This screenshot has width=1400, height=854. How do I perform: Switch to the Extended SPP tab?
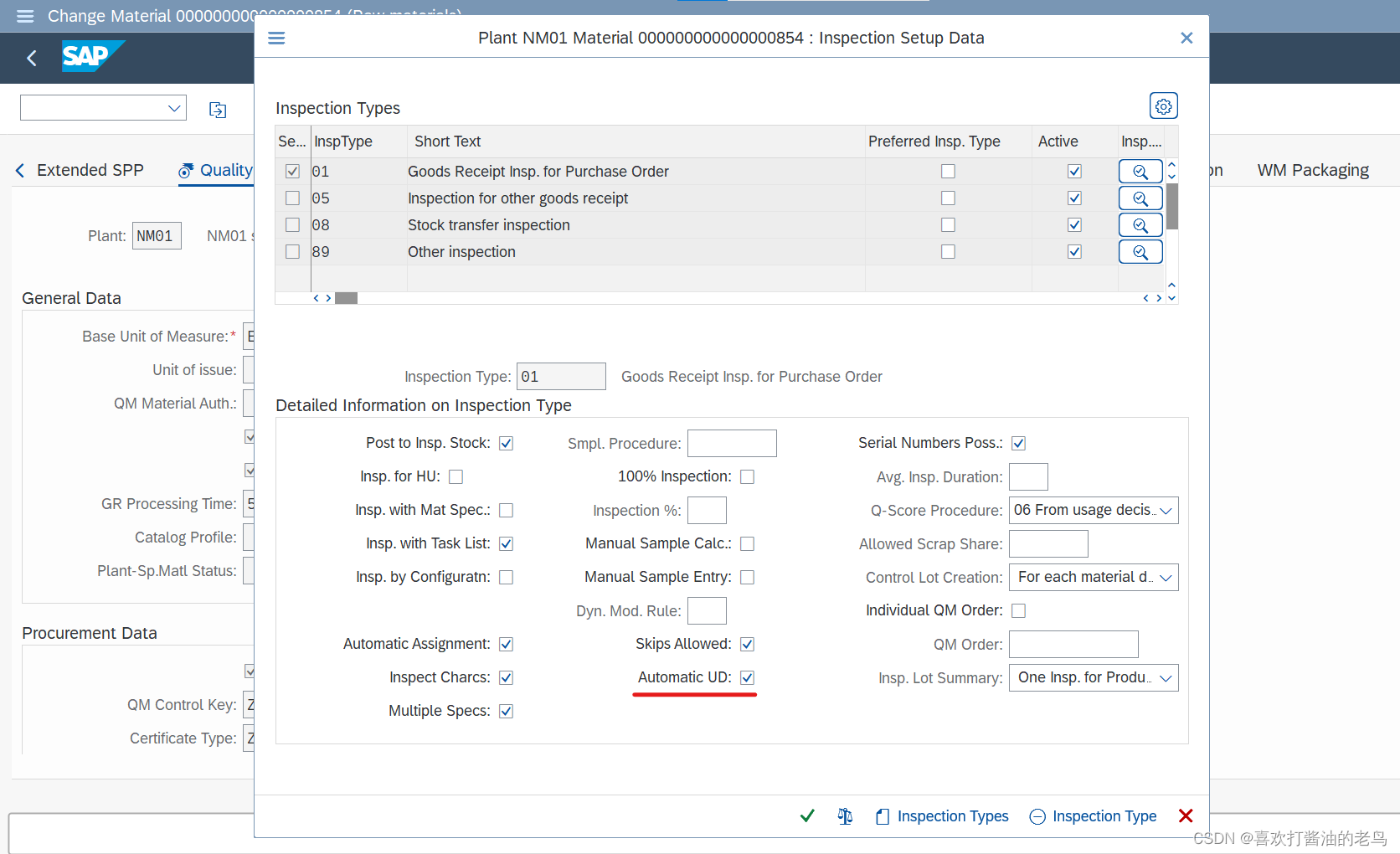[90, 170]
